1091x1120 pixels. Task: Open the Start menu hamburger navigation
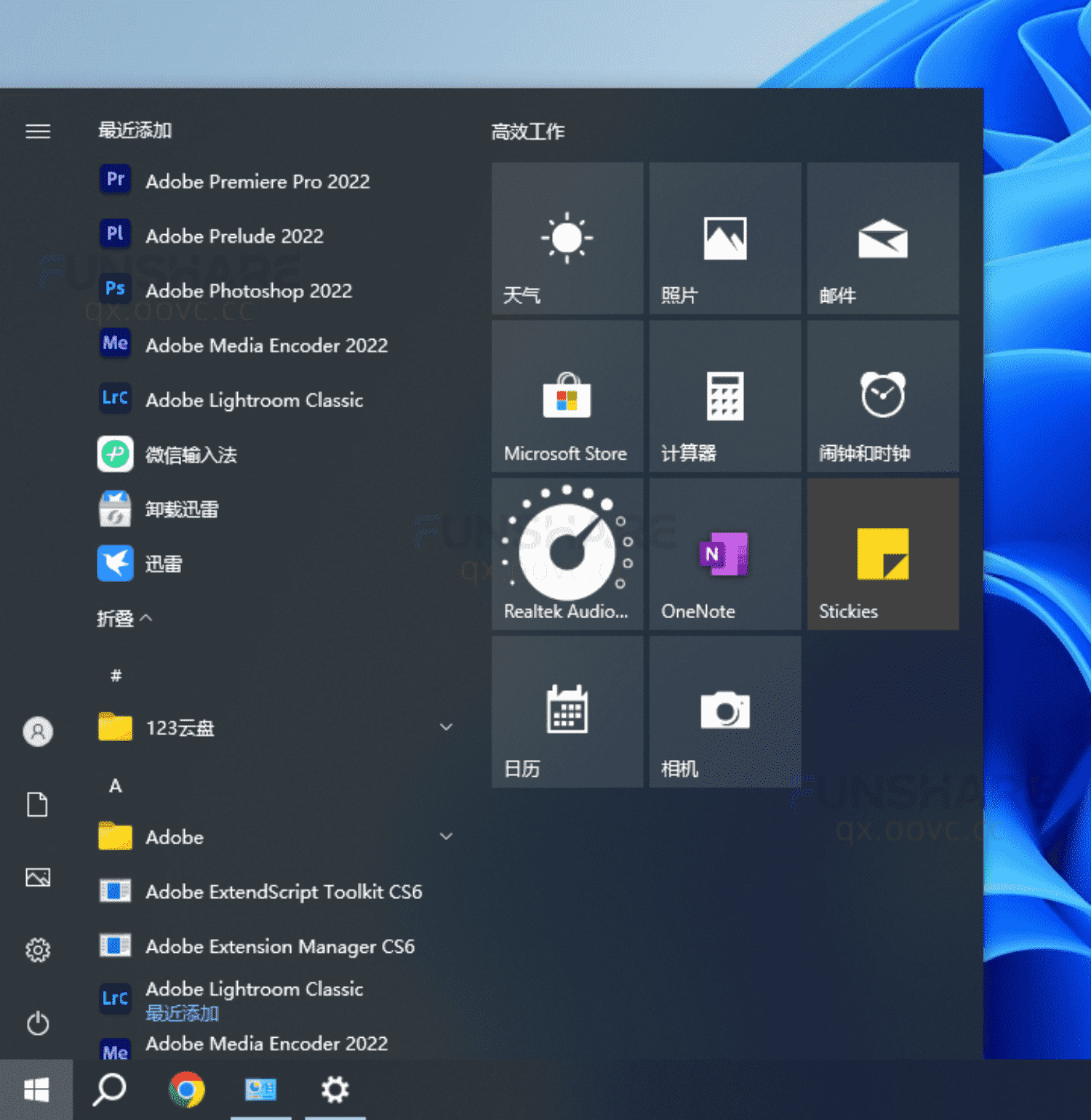[x=38, y=131]
